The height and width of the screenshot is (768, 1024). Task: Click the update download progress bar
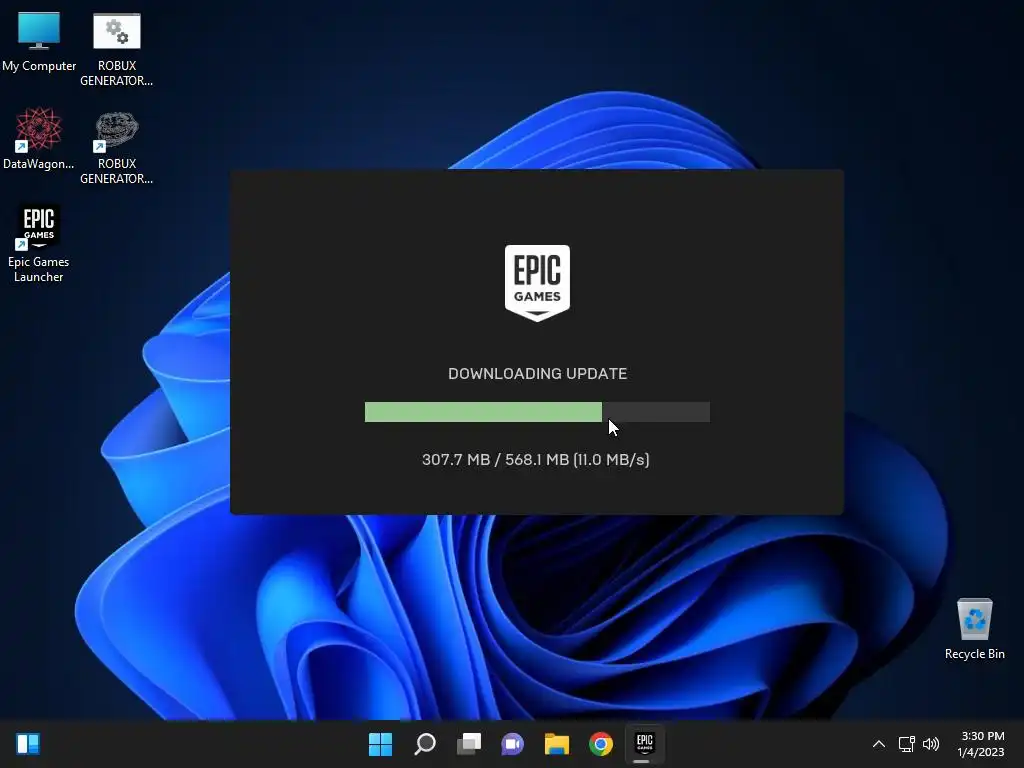pyautogui.click(x=537, y=412)
